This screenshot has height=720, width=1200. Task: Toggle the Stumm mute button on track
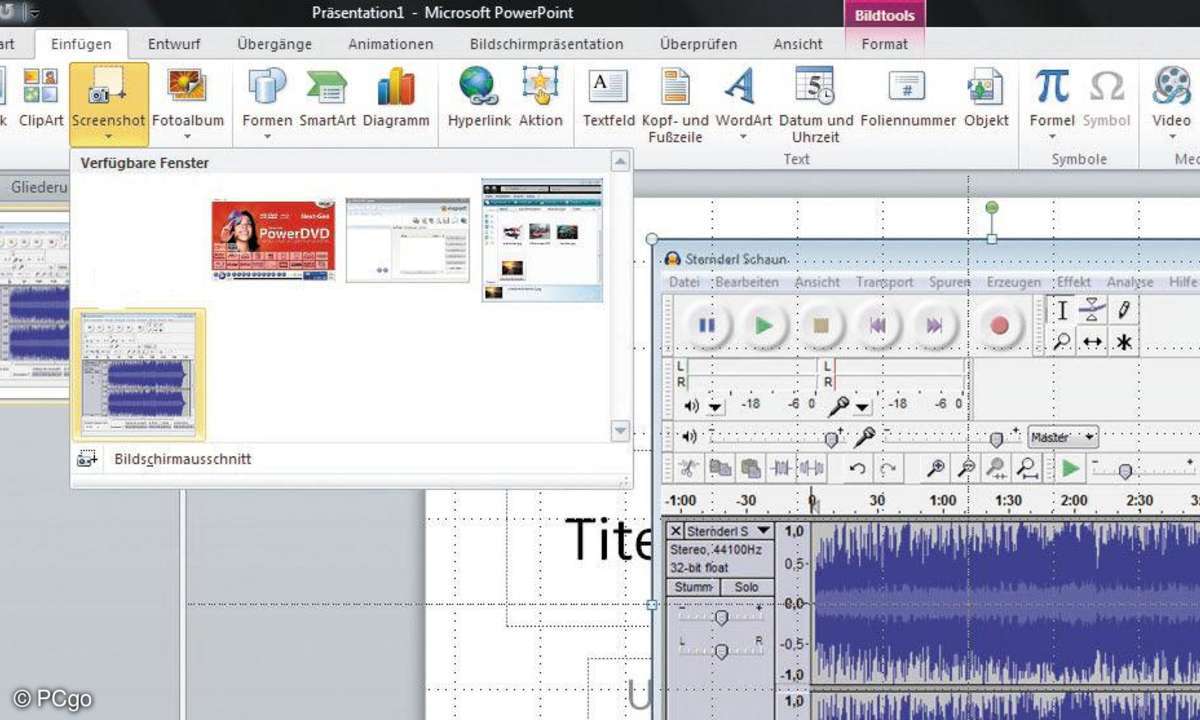[x=695, y=587]
